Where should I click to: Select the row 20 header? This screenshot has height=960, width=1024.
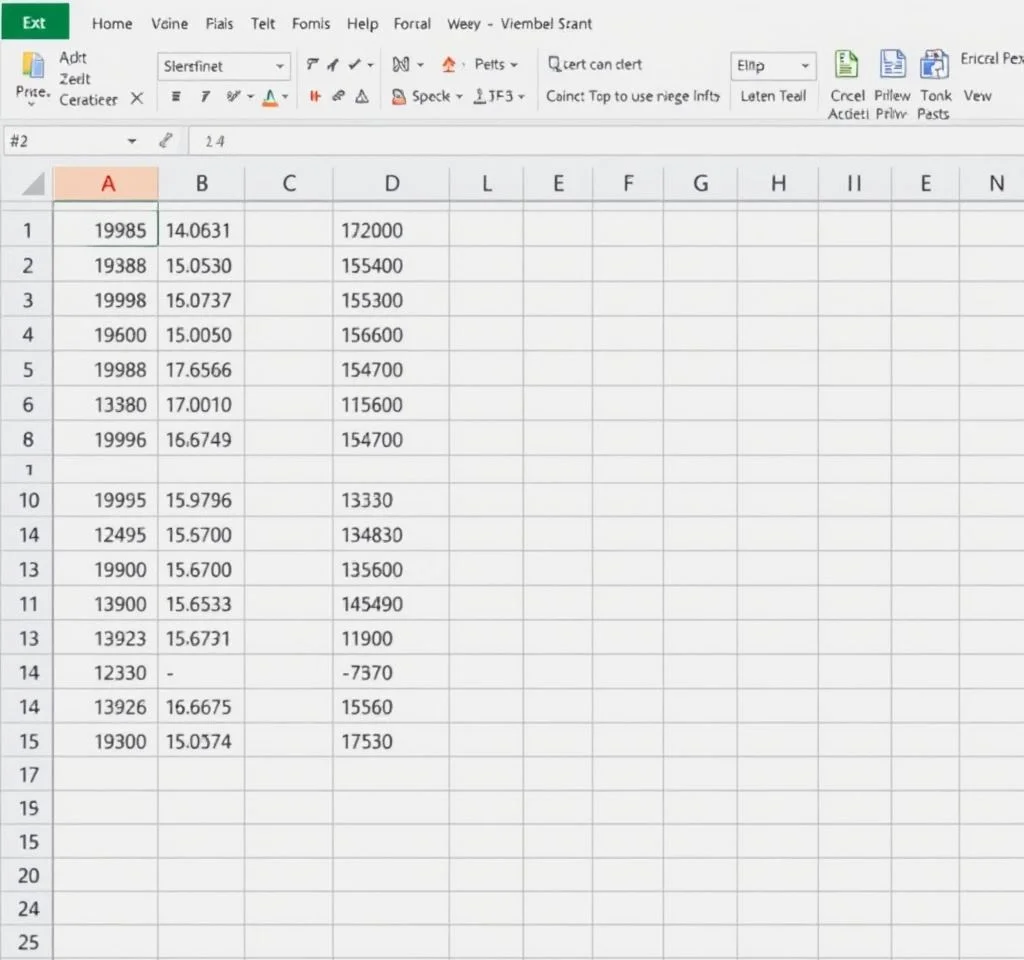27,875
